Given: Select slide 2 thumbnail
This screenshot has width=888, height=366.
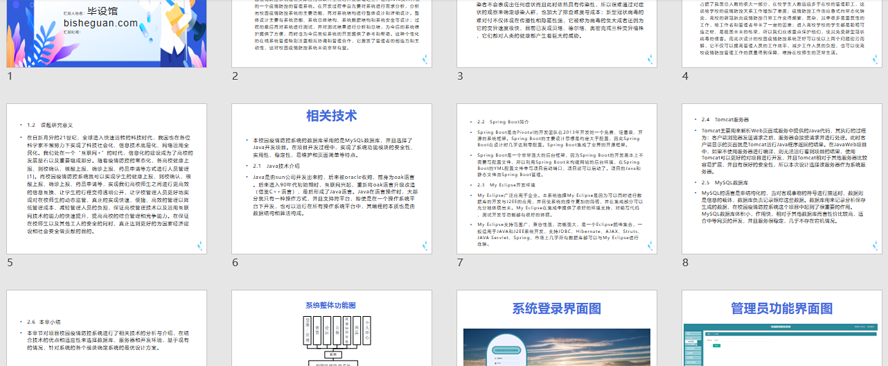Looking at the screenshot, I should pos(331,33).
